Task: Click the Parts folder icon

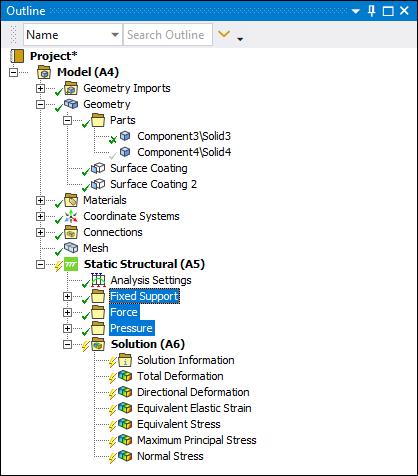Action: coord(98,120)
